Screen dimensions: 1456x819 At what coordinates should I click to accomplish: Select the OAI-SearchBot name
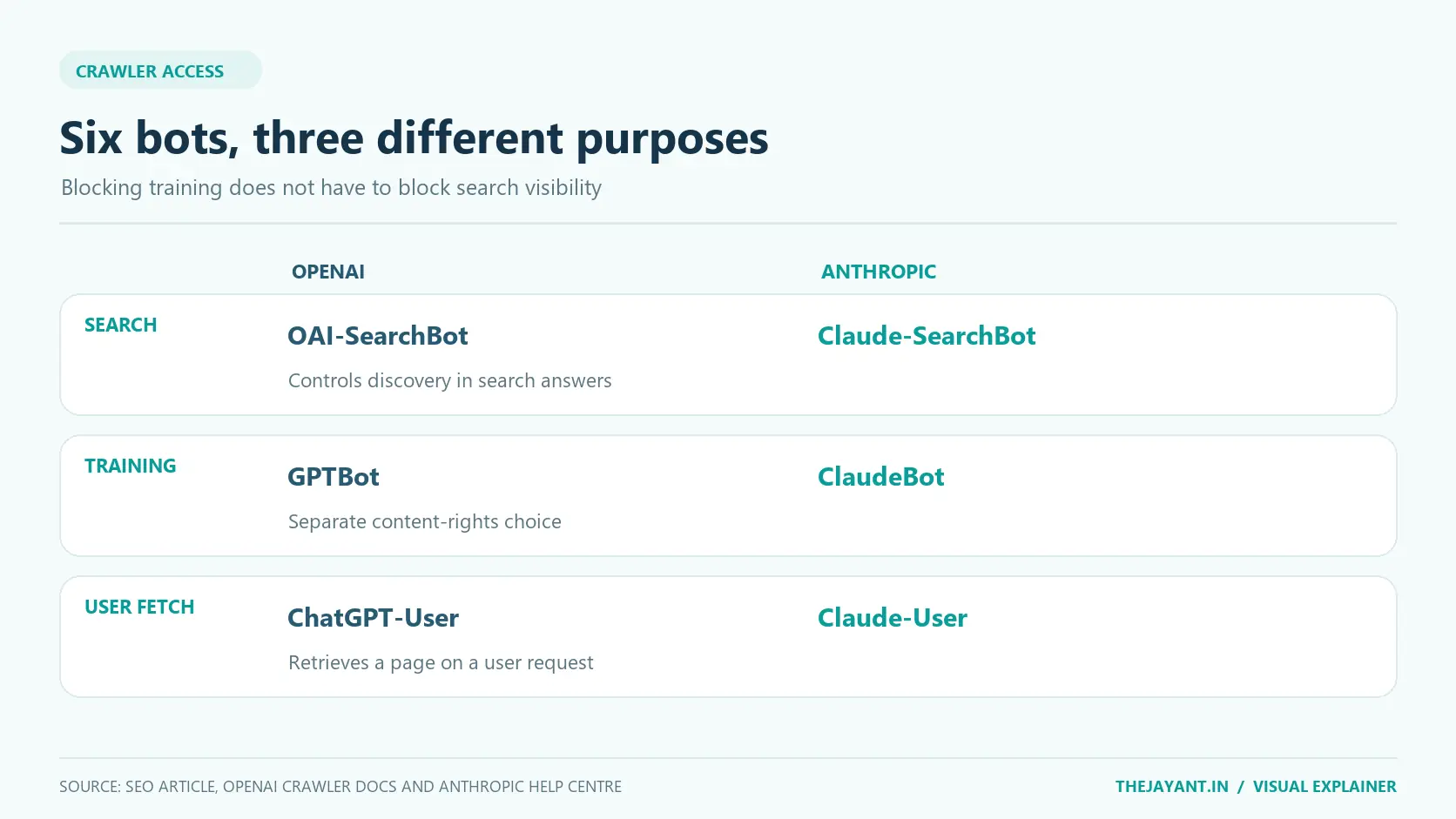(x=377, y=336)
